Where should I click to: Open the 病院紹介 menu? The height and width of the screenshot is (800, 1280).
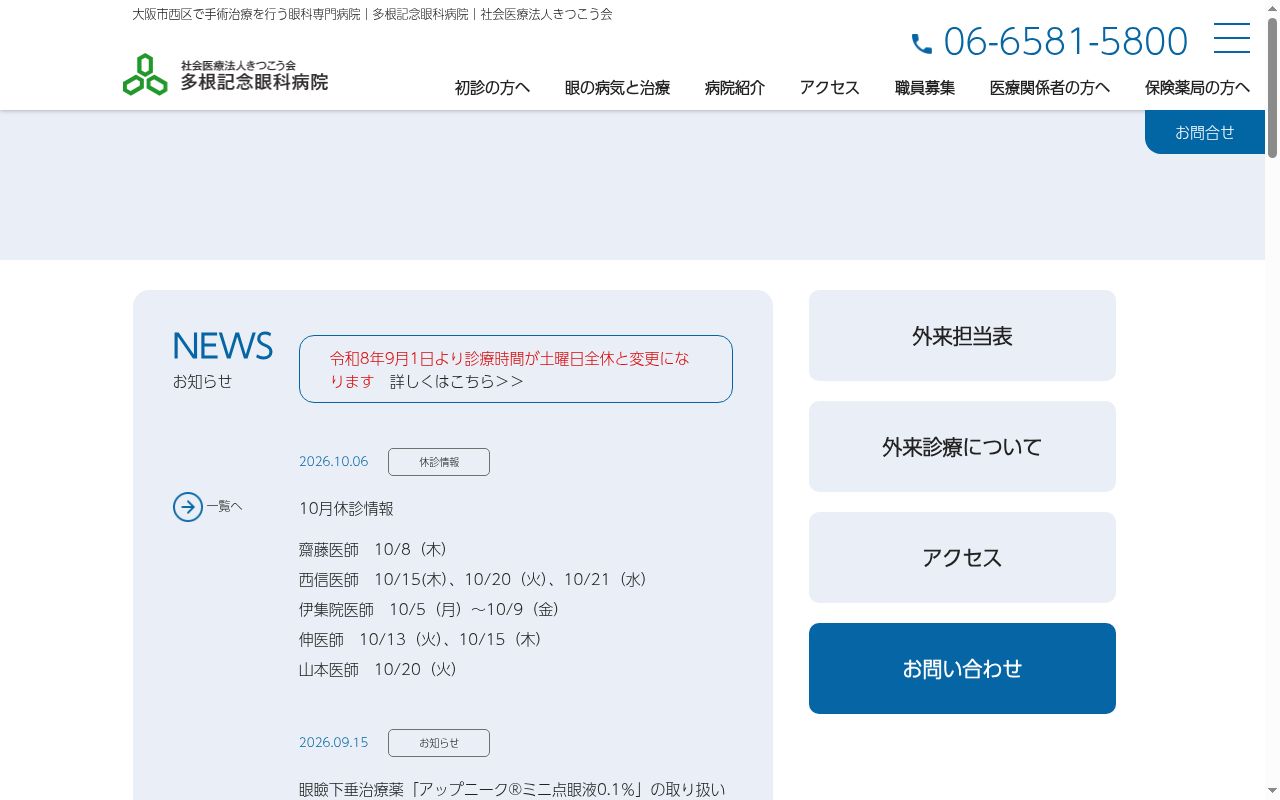(735, 88)
